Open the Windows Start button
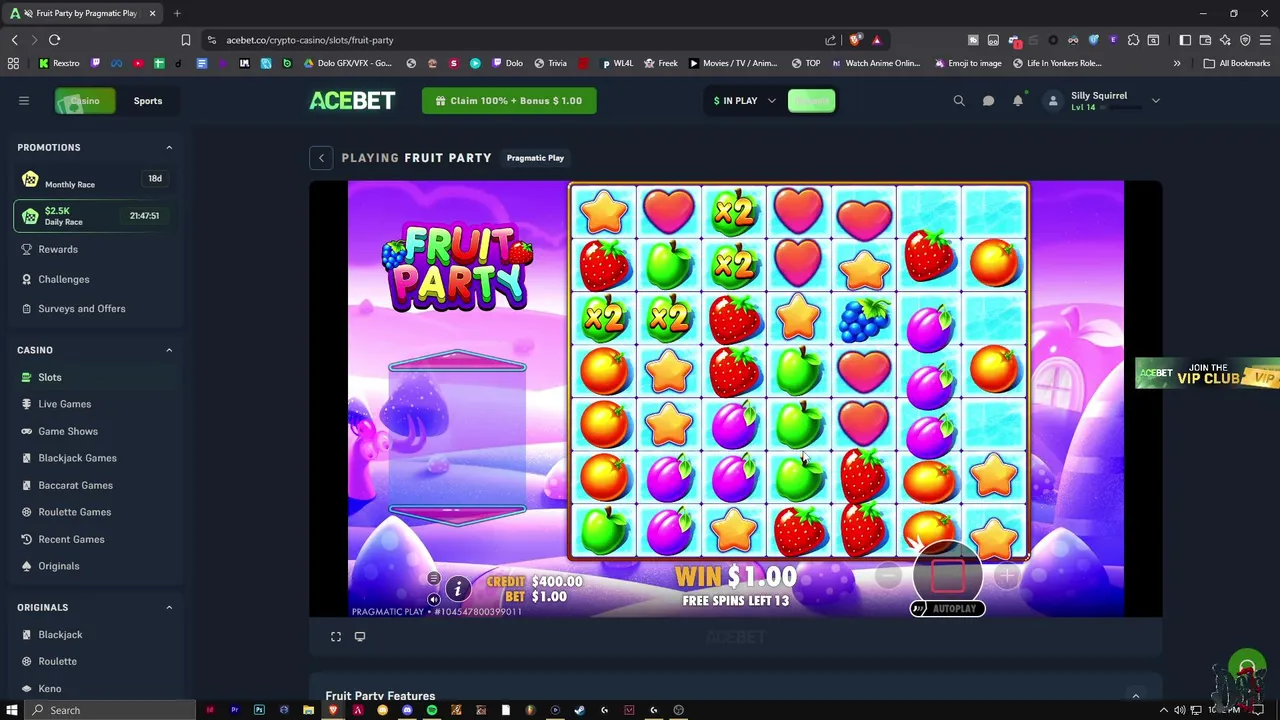 pyautogui.click(x=11, y=710)
